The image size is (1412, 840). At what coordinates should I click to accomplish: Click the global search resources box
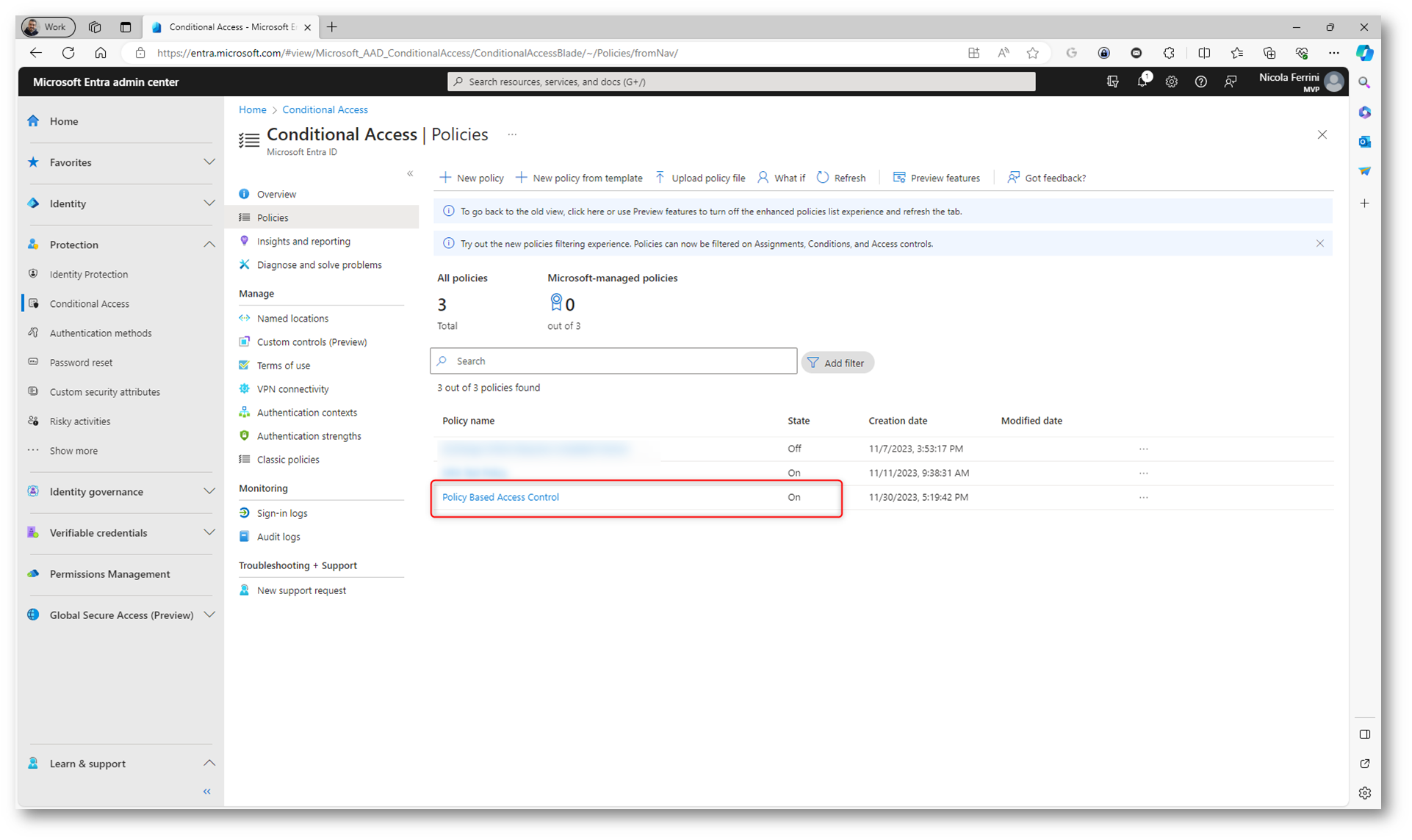(x=741, y=82)
